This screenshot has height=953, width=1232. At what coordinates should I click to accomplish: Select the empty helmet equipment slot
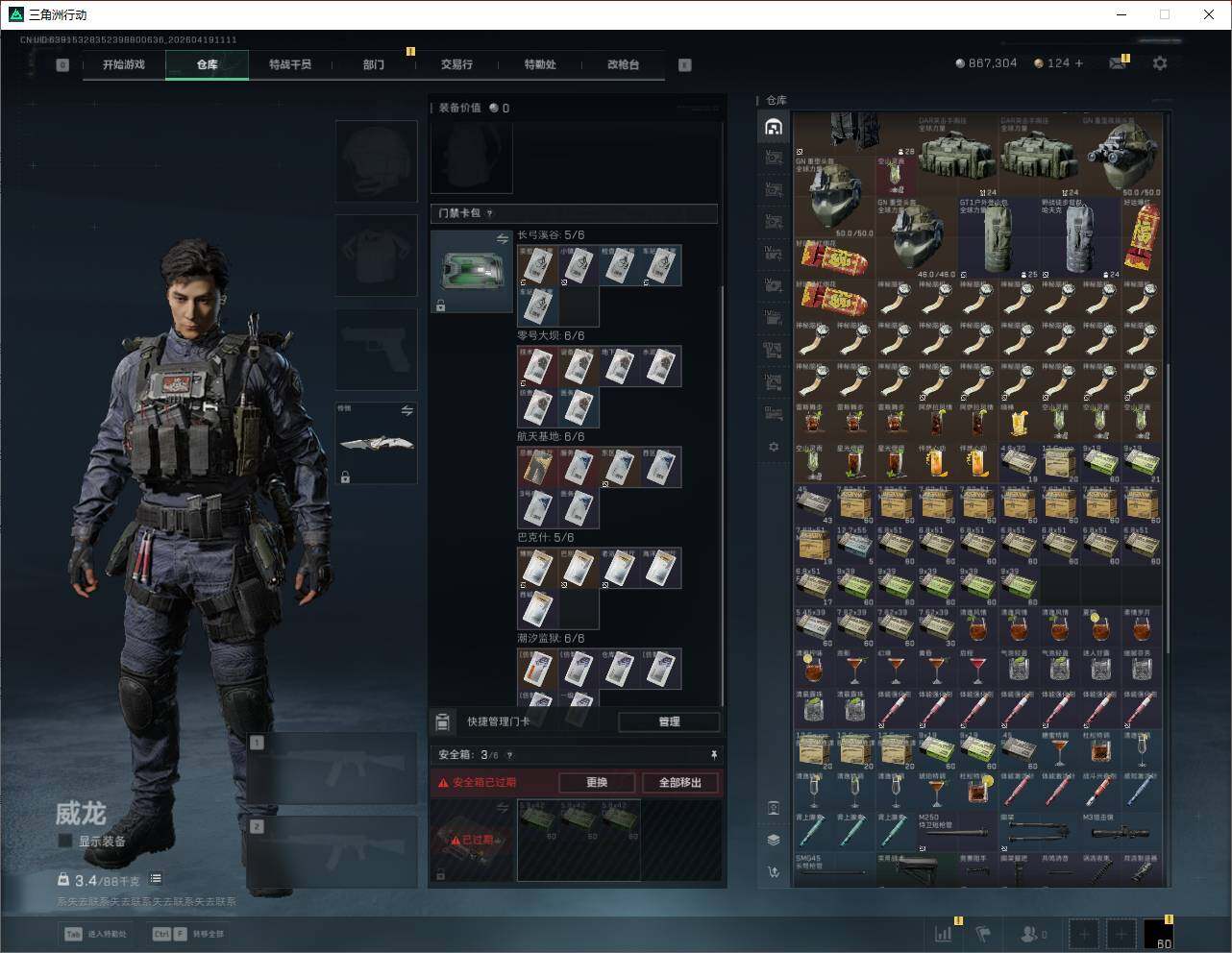tap(377, 161)
